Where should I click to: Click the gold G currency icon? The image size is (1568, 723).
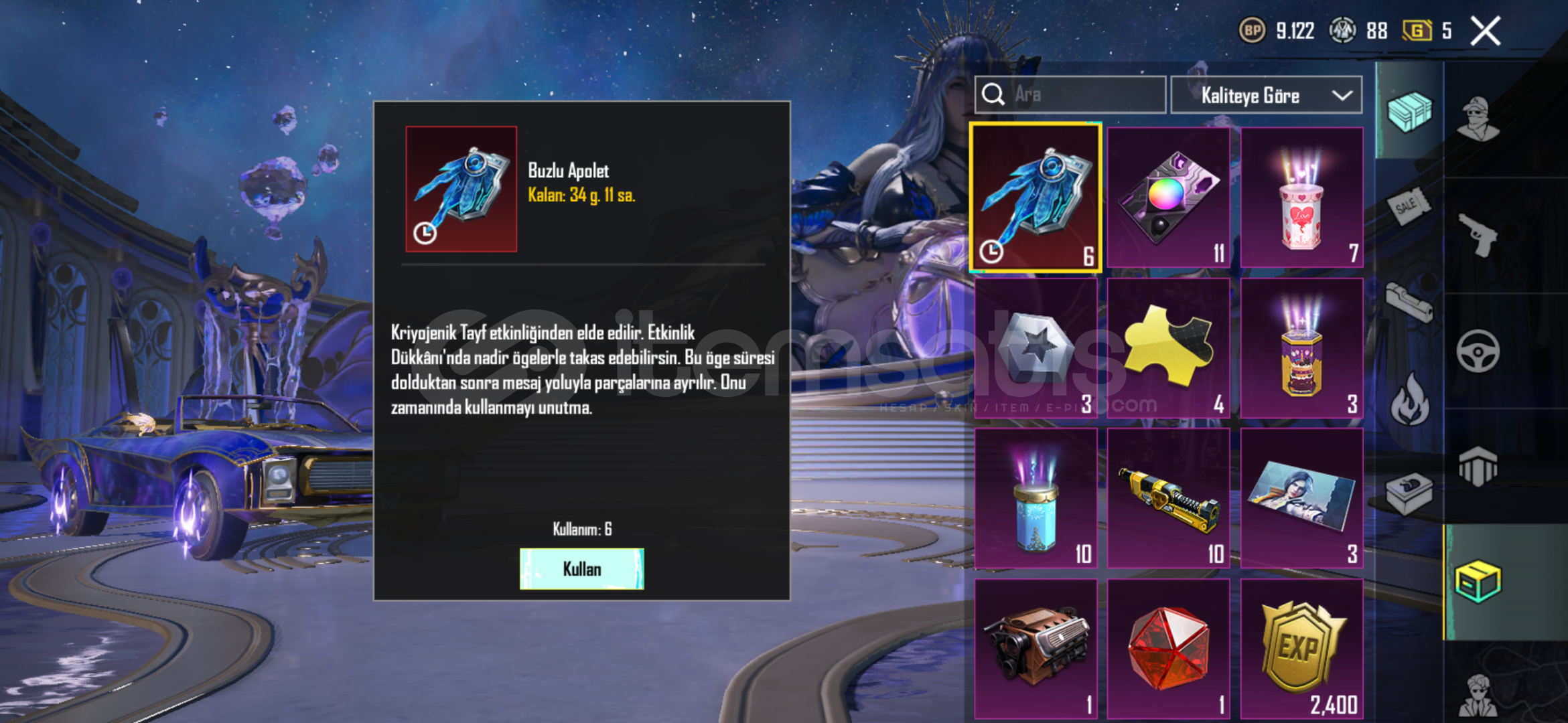[1417, 31]
